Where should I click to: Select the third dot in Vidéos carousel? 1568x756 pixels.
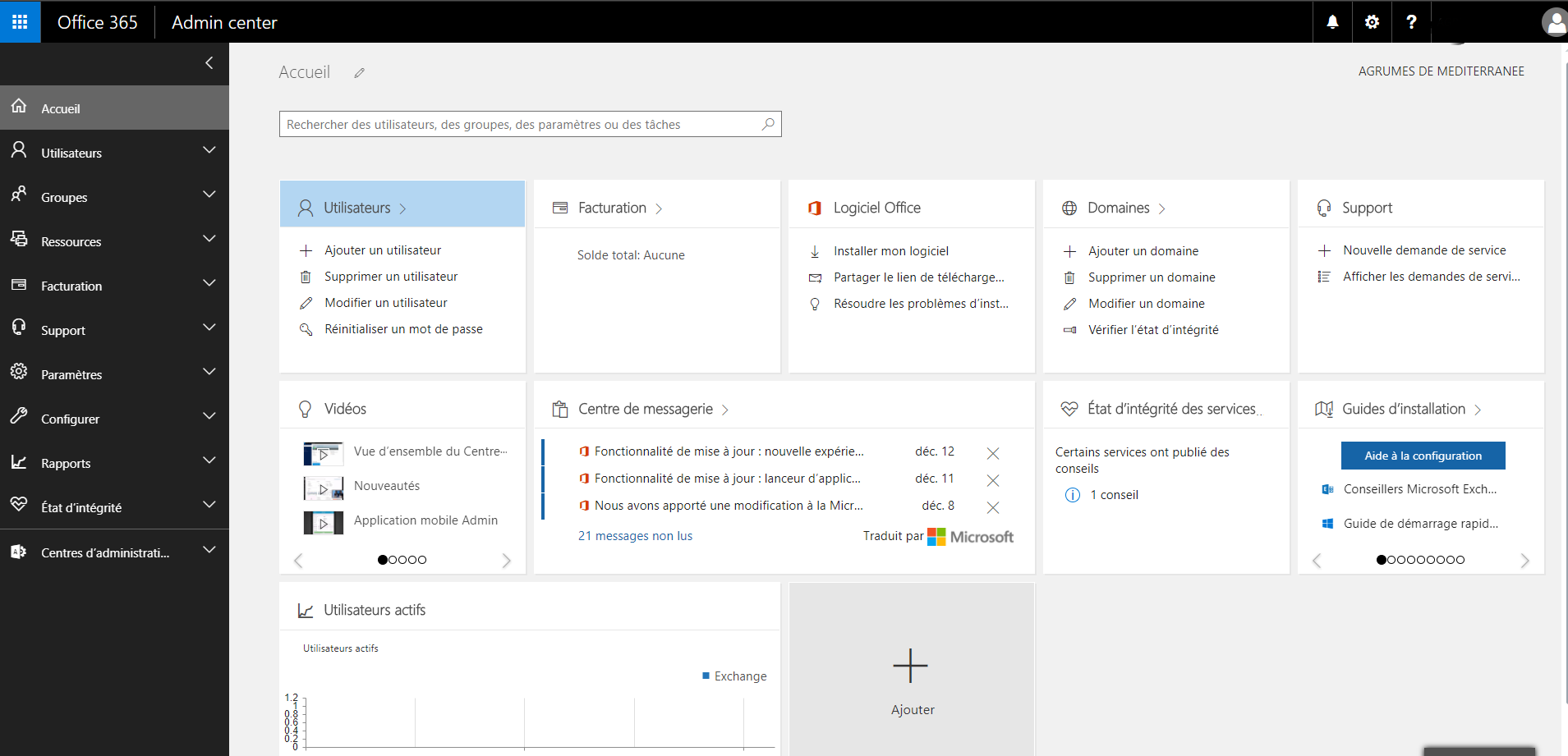coord(402,560)
